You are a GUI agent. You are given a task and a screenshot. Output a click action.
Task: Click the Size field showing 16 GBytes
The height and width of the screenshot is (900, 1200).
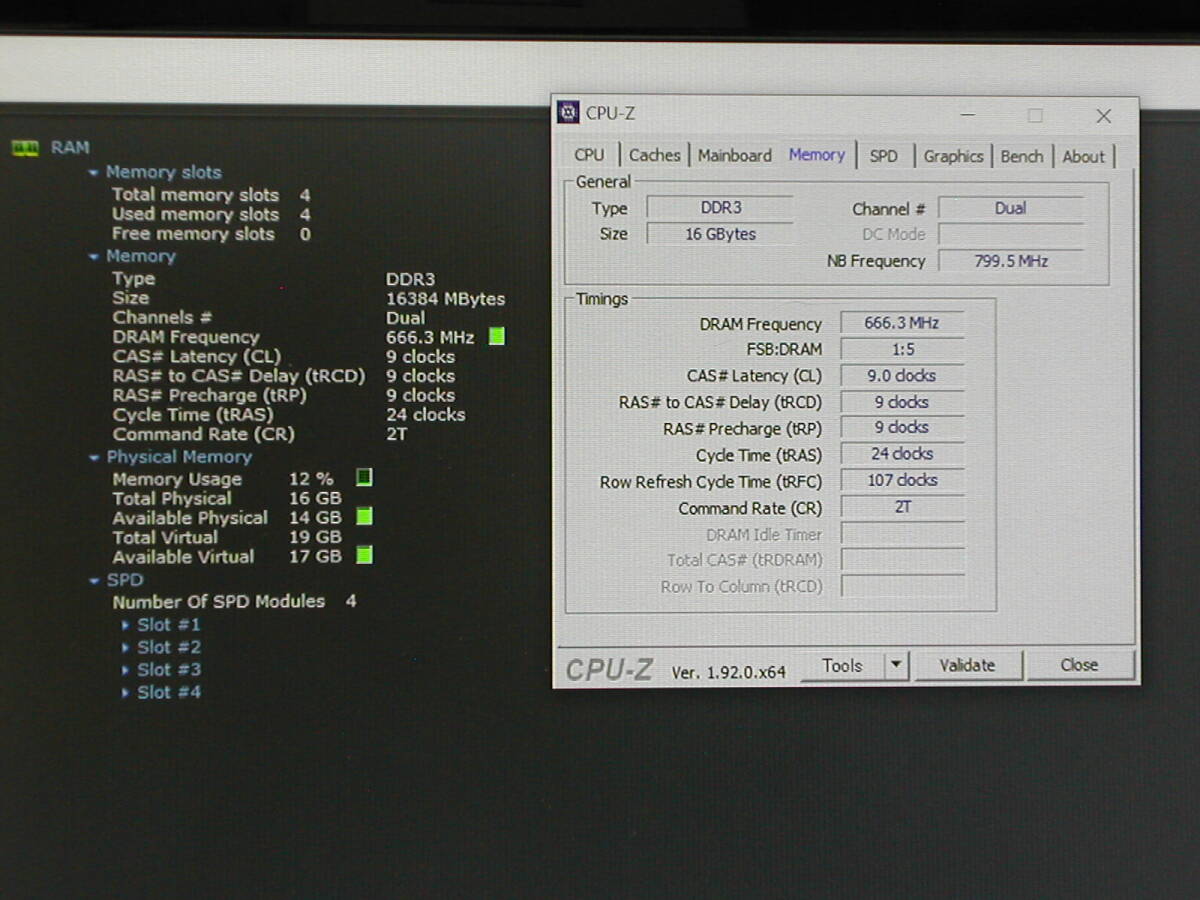tap(720, 234)
